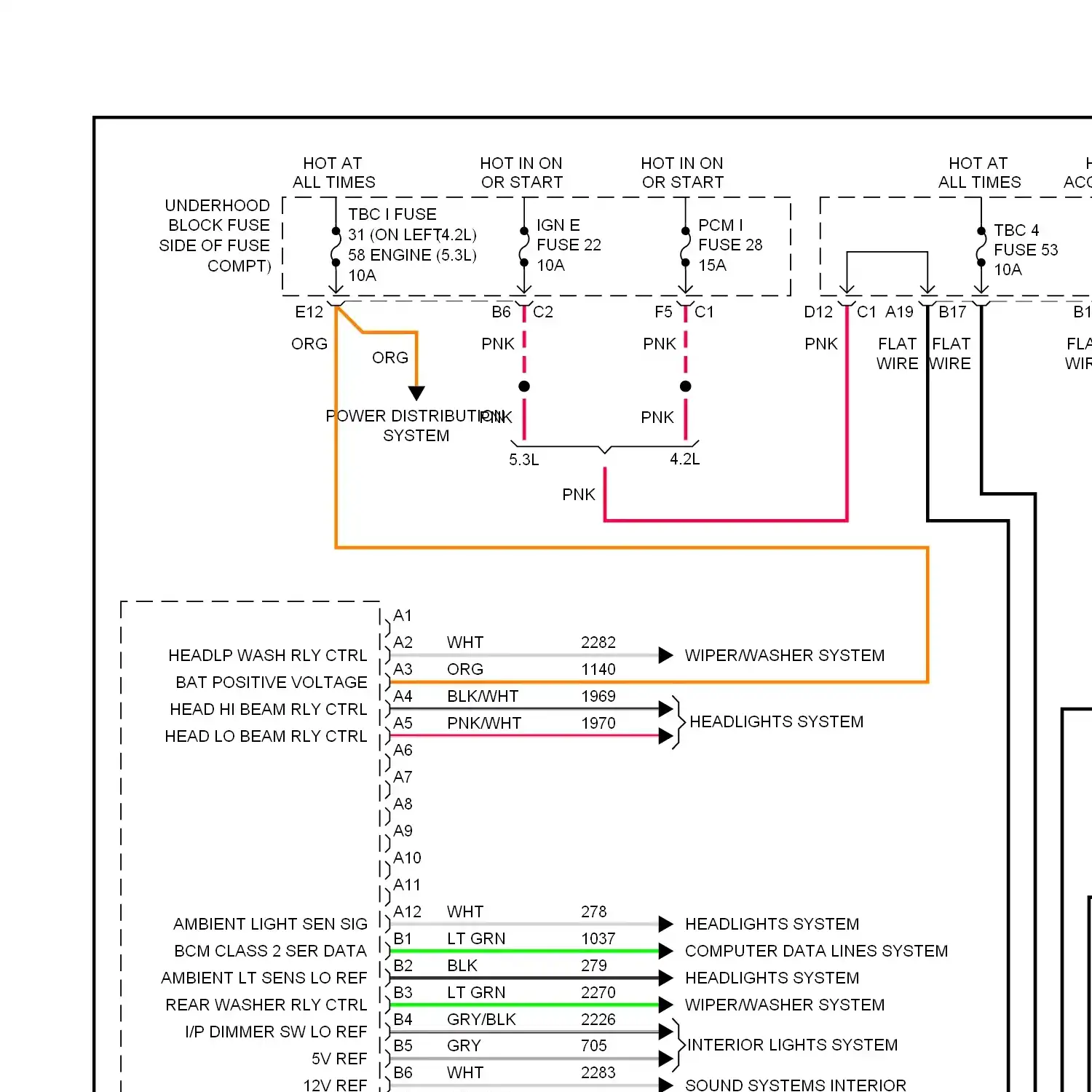Viewport: 1092px width, 1092px height.
Task: Click connector pin label E12
Action: click(x=309, y=312)
